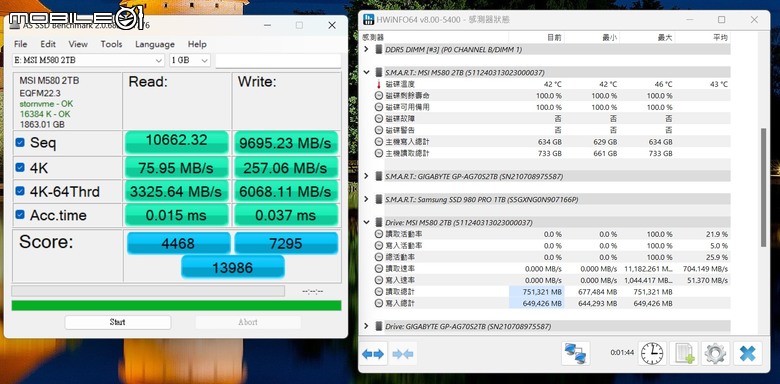Click the empty text field beside 1 GB dropdown
This screenshot has height=384, width=780.
[x=278, y=61]
